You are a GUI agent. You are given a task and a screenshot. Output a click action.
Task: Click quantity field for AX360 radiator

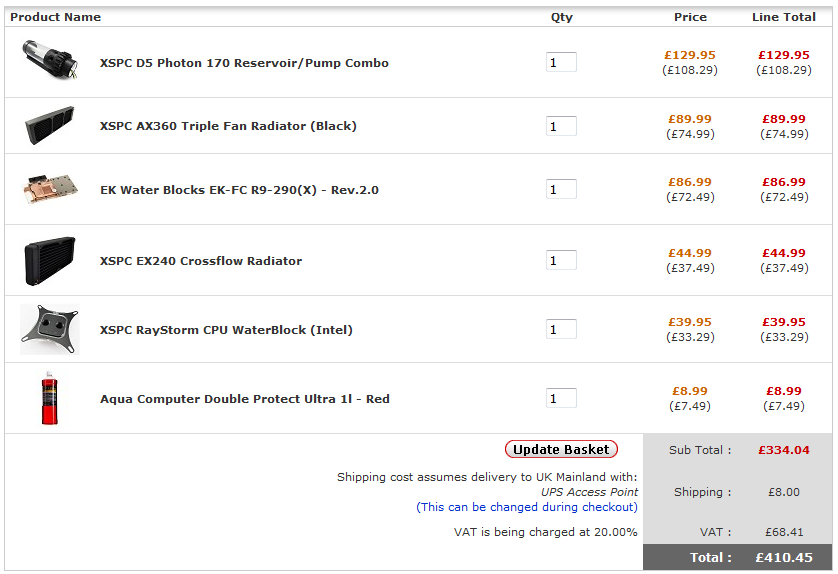pyautogui.click(x=561, y=126)
